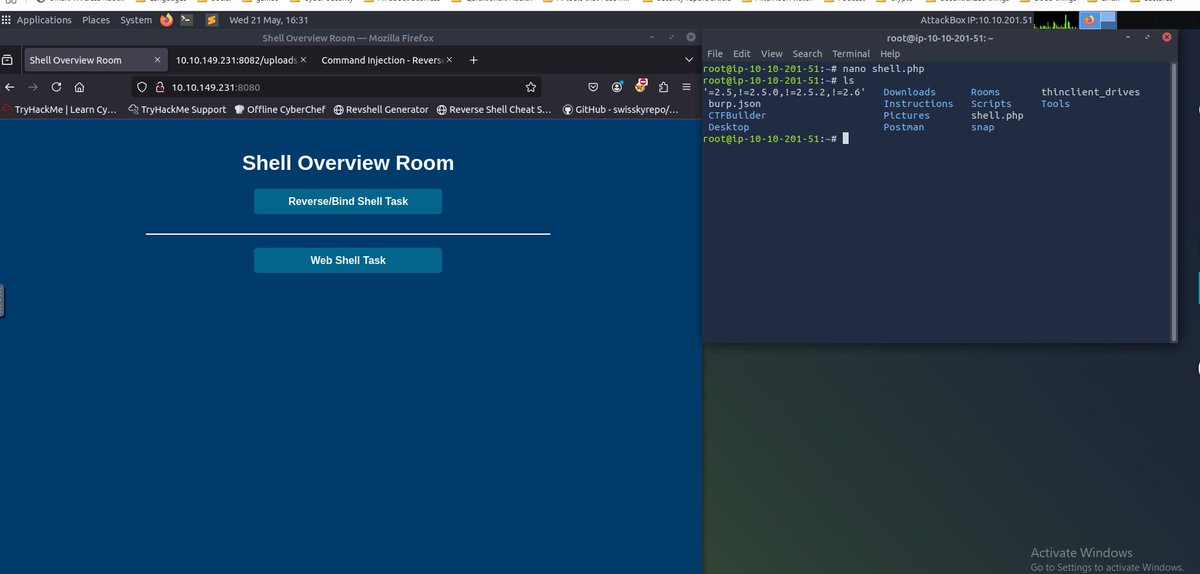This screenshot has width=1200, height=574.
Task: Open the terminal View menu
Action: tap(771, 54)
